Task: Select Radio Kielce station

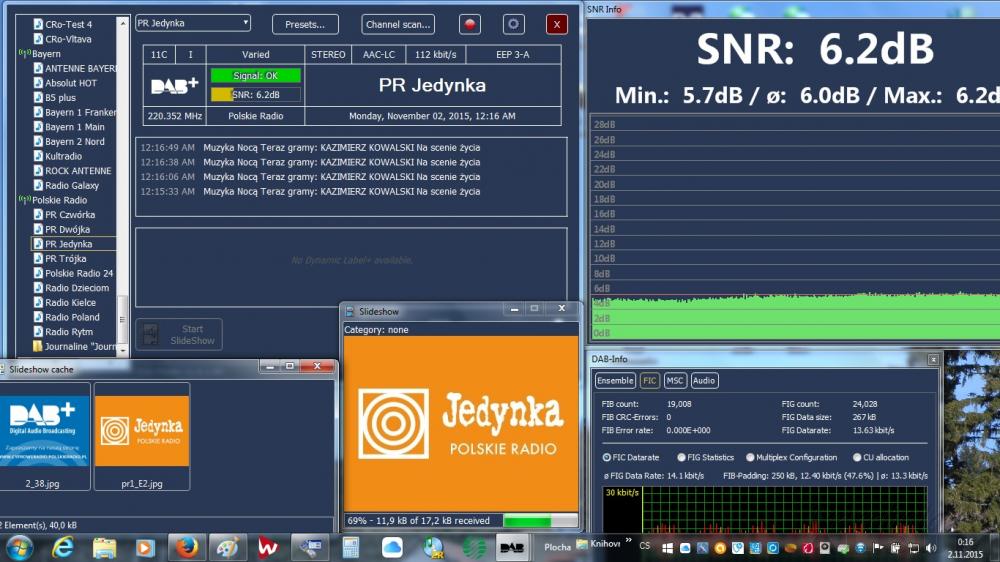Action: pyautogui.click(x=70, y=303)
